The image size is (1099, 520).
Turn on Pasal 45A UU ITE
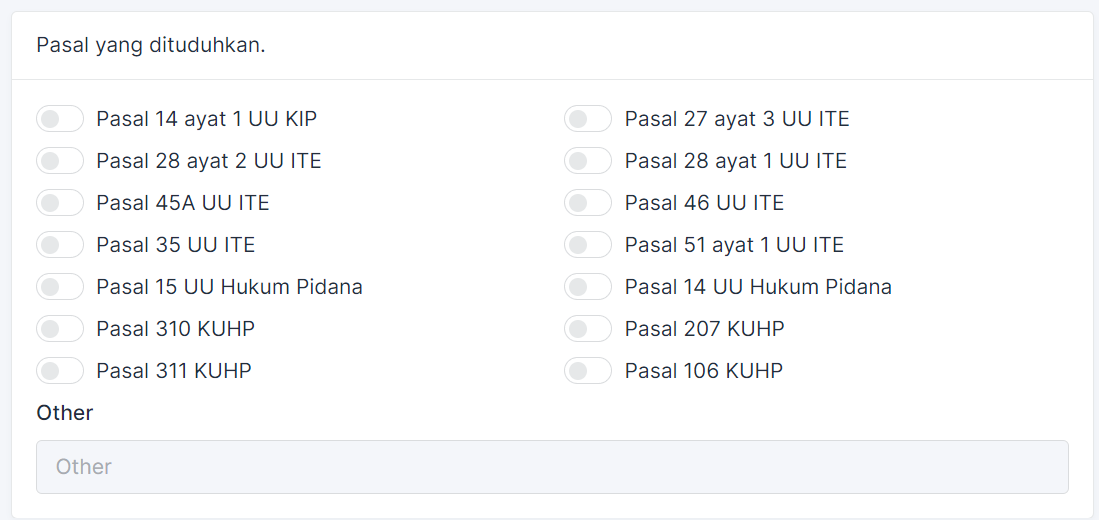[60, 203]
